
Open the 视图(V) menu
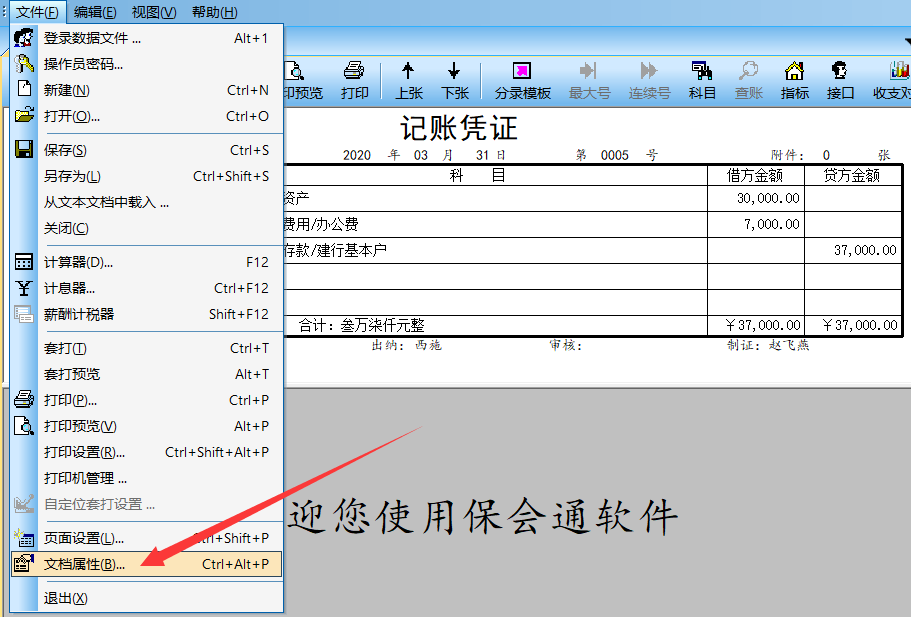pos(153,12)
